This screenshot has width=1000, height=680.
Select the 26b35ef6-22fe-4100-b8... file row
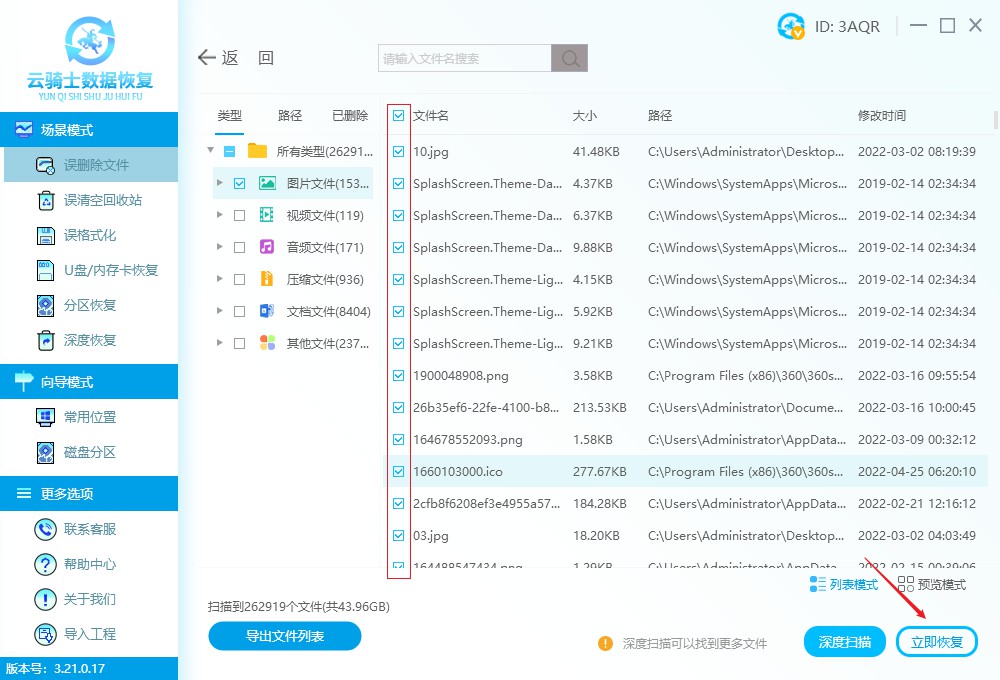pos(686,408)
